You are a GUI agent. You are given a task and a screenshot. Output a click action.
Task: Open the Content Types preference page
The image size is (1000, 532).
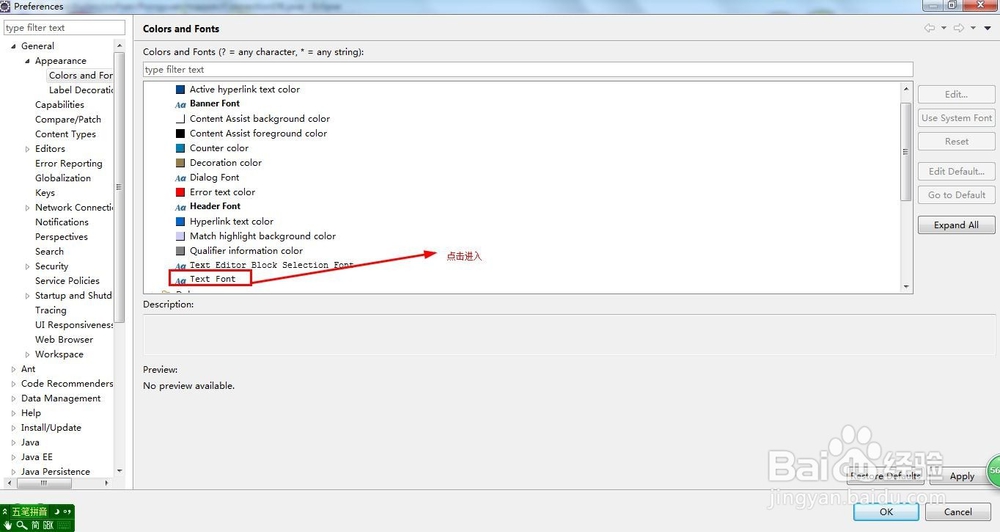[x=65, y=134]
